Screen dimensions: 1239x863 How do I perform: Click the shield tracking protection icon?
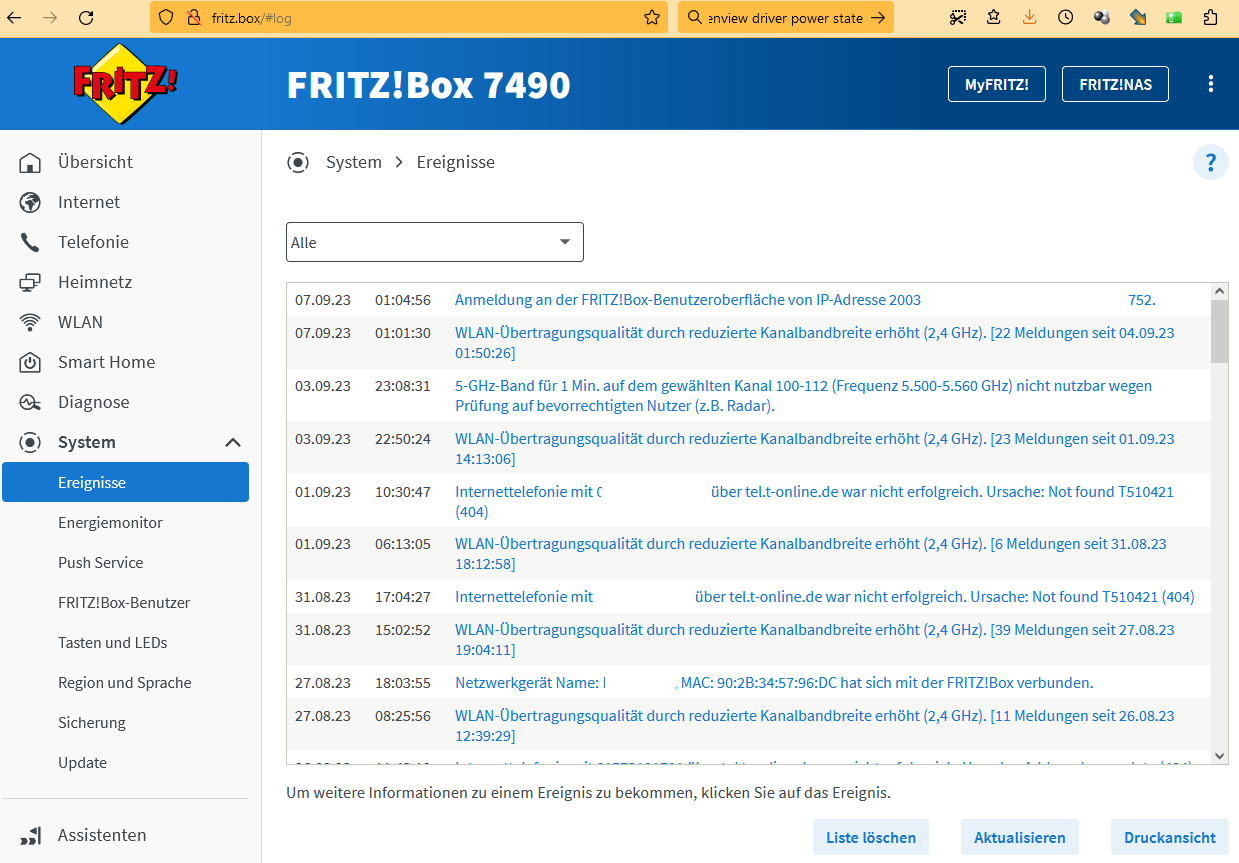pos(167,17)
